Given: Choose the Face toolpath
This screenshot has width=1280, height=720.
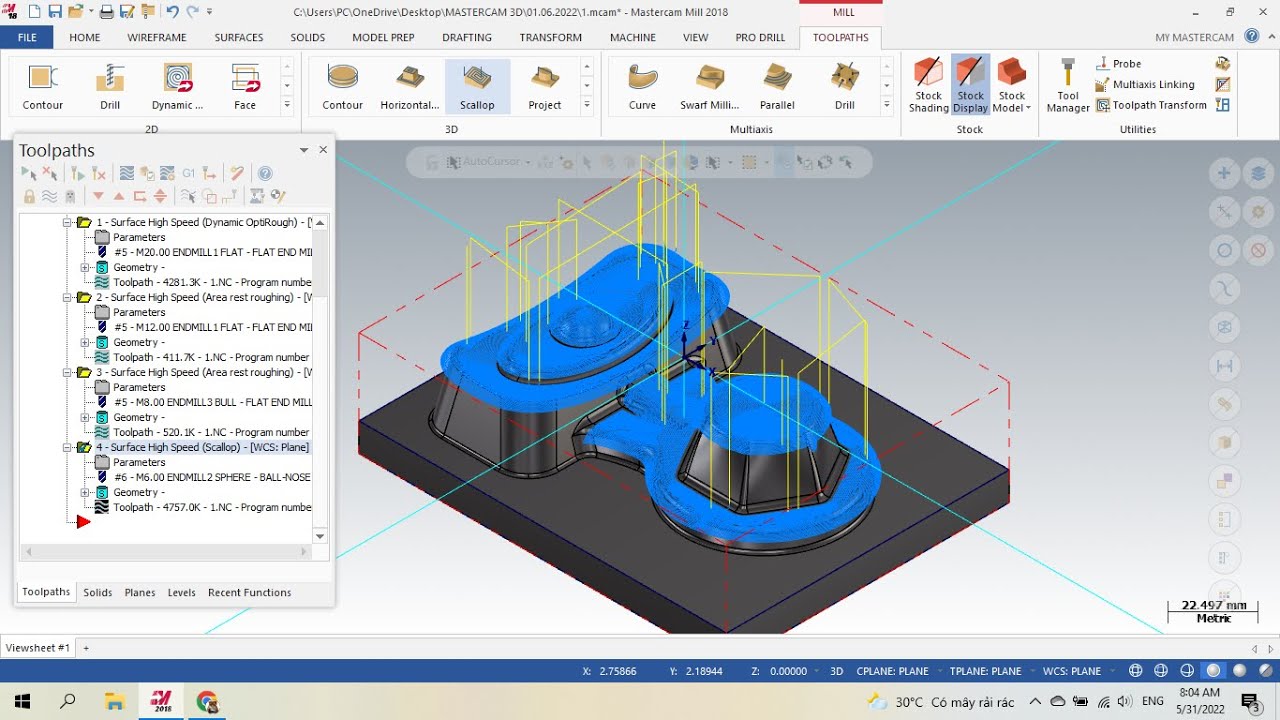Looking at the screenshot, I should [245, 87].
